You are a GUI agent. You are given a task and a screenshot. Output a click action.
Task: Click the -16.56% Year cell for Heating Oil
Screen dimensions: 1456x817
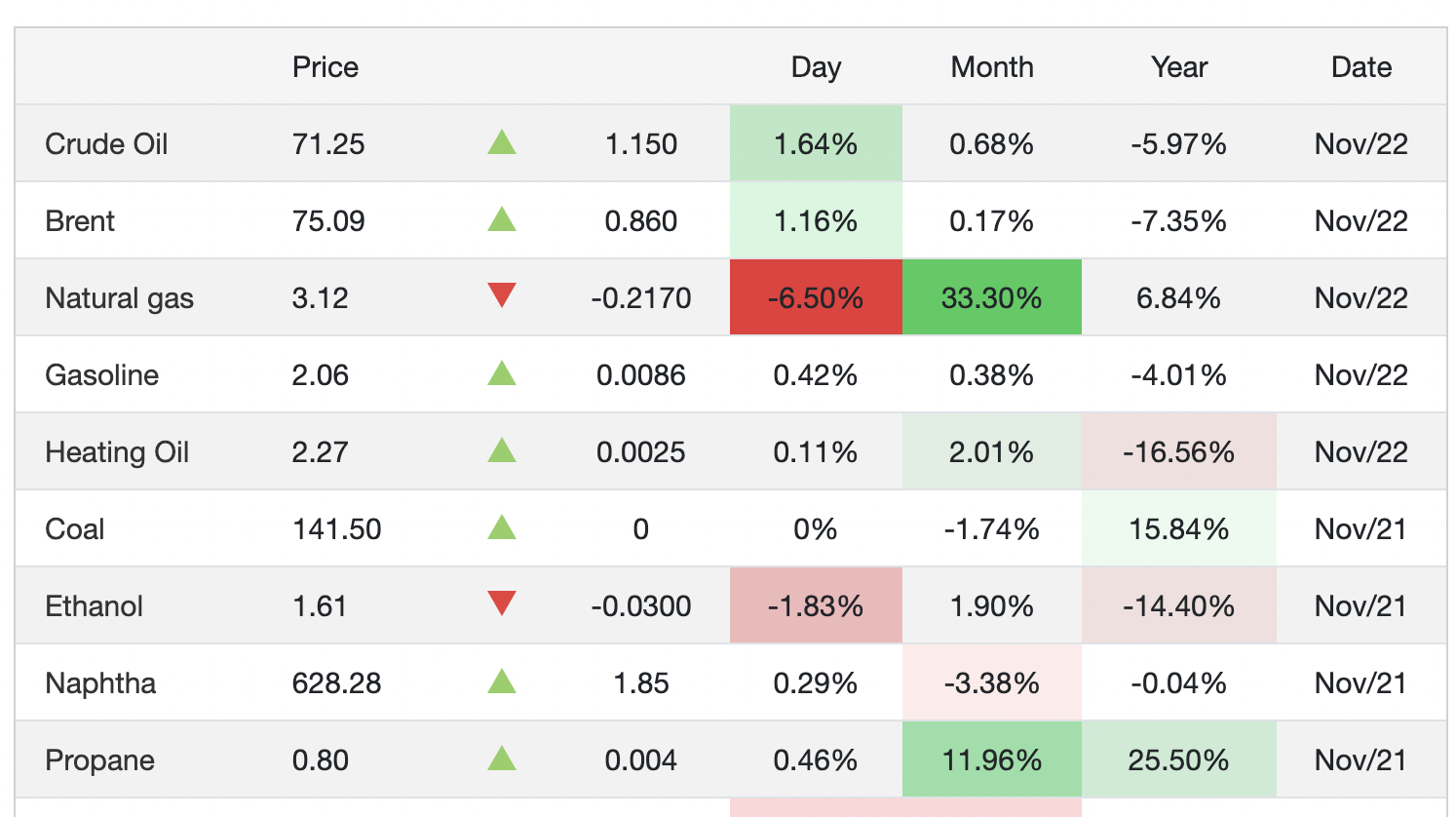[x=1179, y=451]
